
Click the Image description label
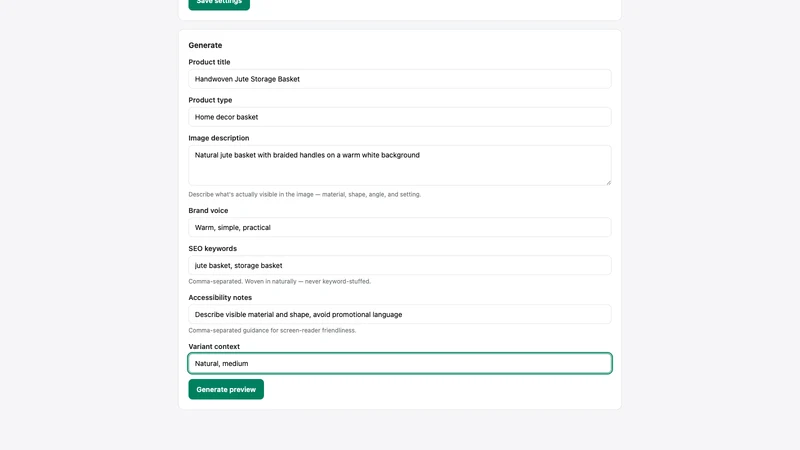click(x=219, y=138)
